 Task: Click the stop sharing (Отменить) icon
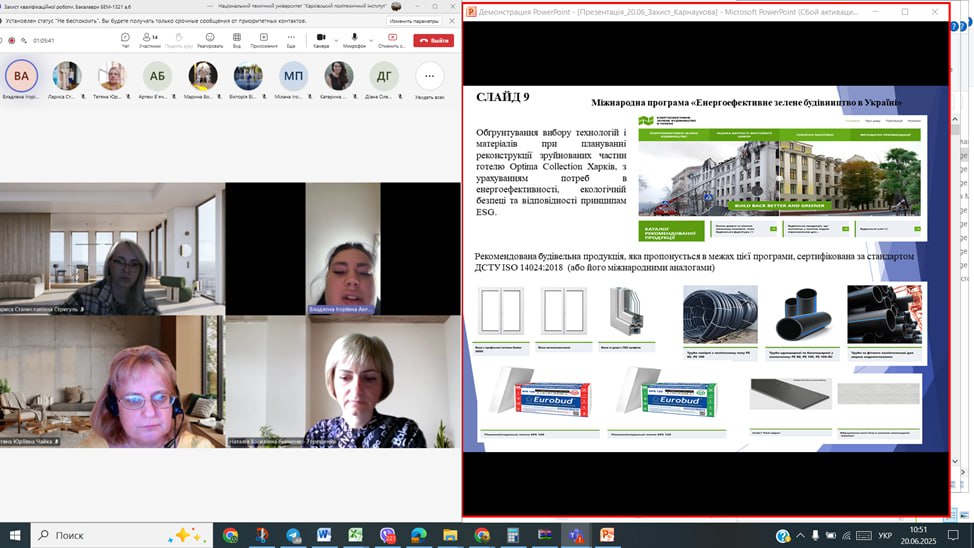pos(392,39)
